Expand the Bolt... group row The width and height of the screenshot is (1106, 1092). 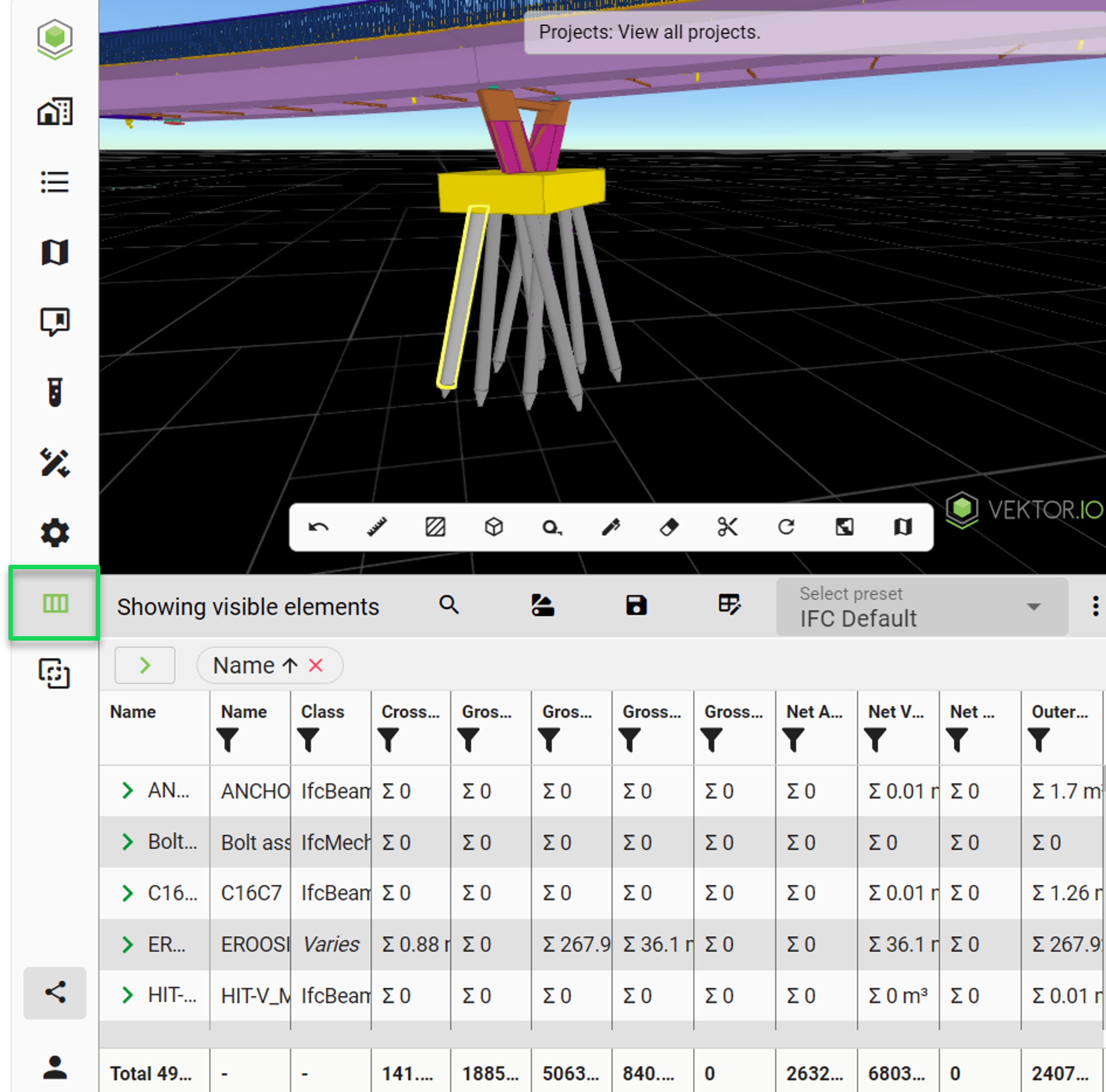(128, 842)
